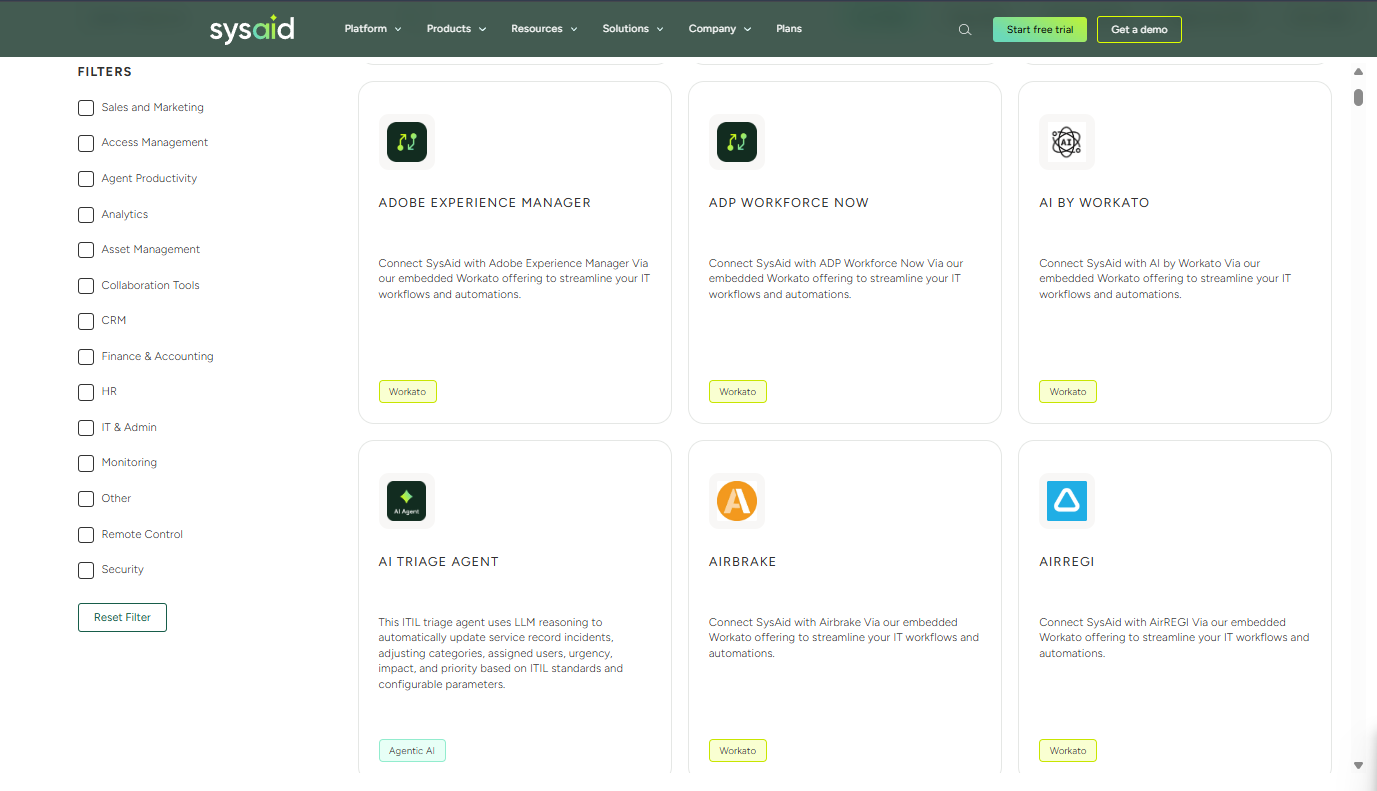Viewport: 1377px width, 791px height.
Task: Open the search magnifier in the navbar
Action: (x=964, y=29)
